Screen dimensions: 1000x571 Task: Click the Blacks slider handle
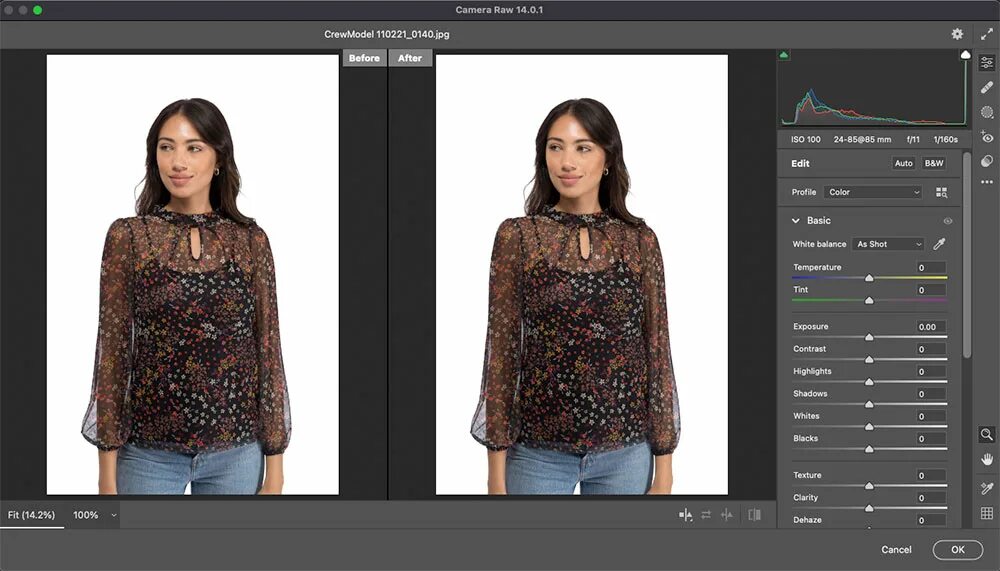pos(869,449)
